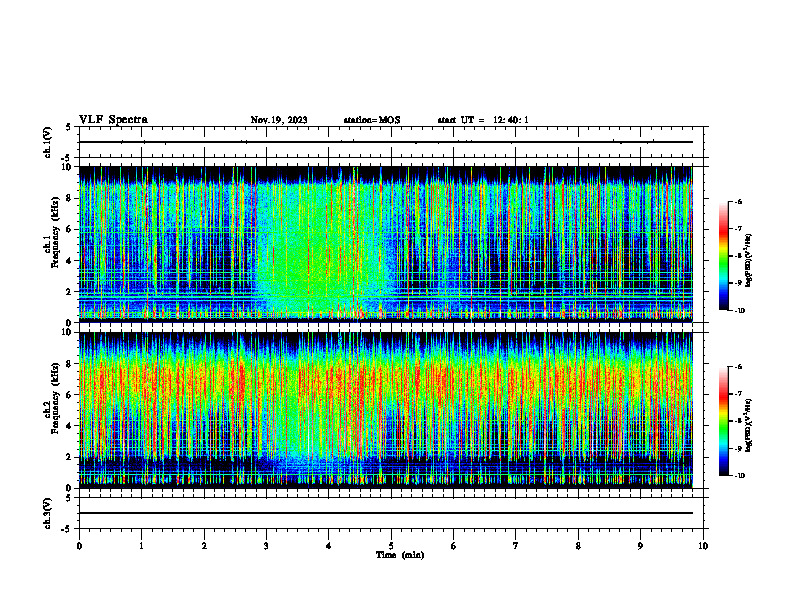The width and height of the screenshot is (792, 612).
Task: Click the ch.1 spectrogram color scale bar
Action: coord(724,256)
